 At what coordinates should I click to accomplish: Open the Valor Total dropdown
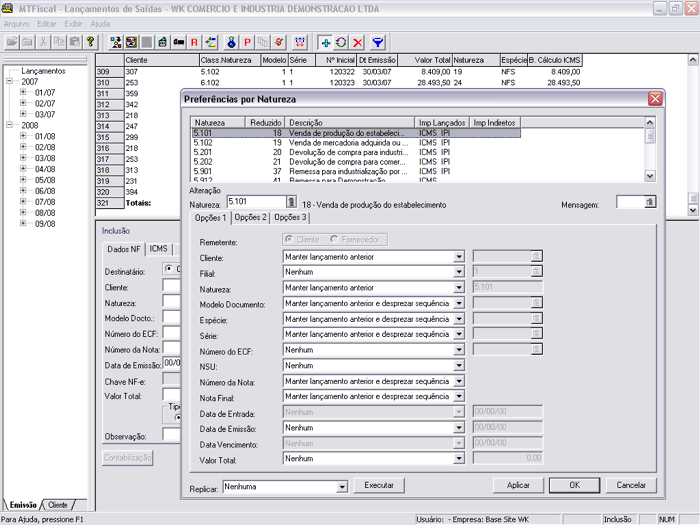coord(459,459)
